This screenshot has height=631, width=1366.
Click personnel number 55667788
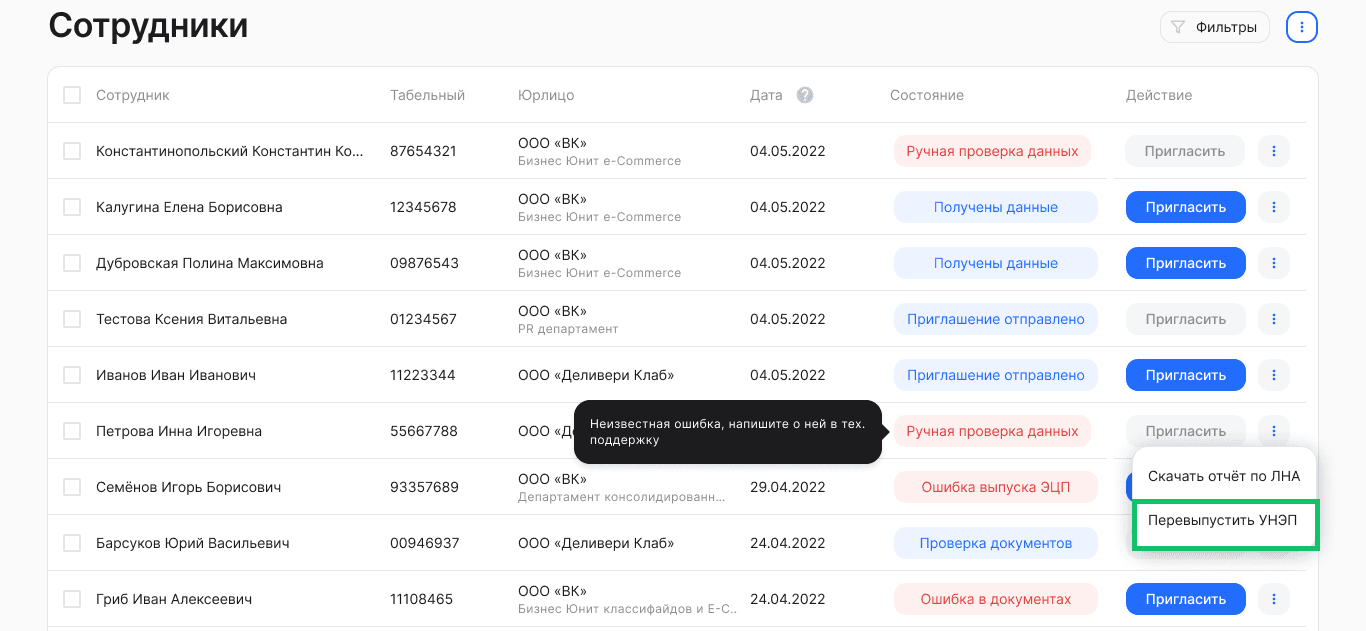click(424, 431)
